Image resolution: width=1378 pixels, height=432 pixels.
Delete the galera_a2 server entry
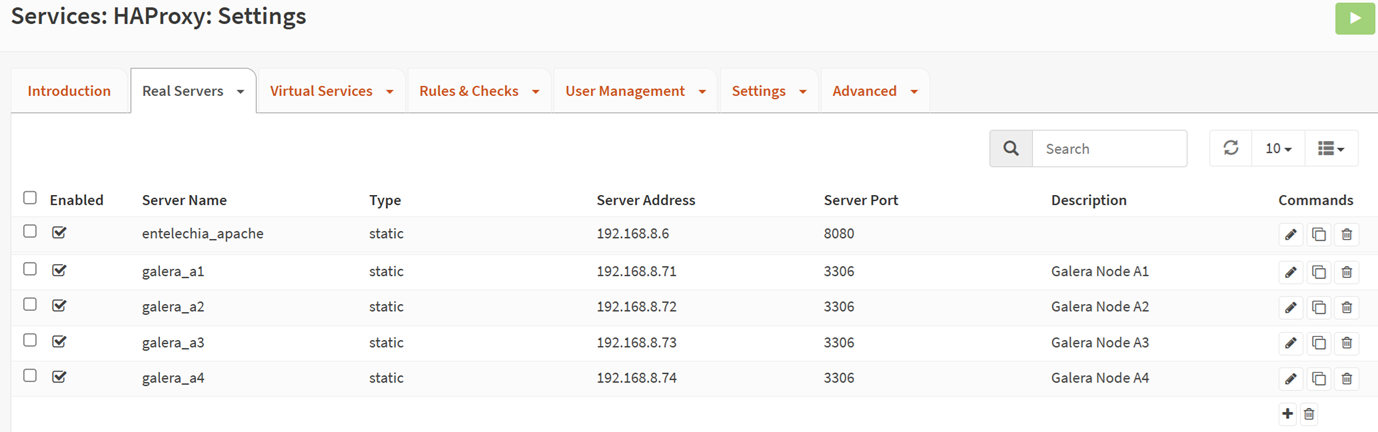click(x=1346, y=307)
